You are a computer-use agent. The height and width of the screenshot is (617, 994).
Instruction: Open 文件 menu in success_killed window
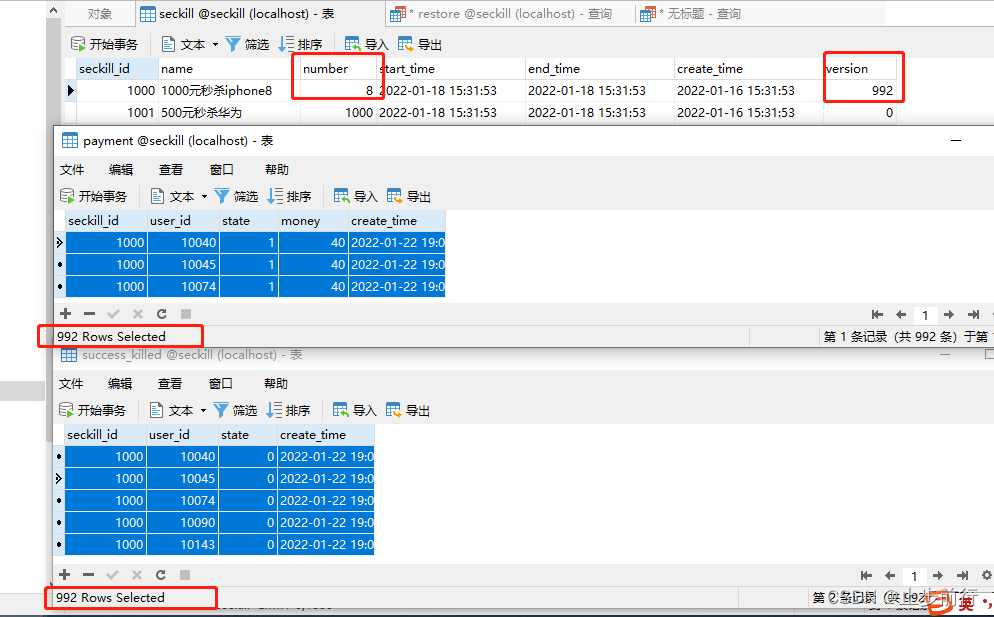pos(71,384)
